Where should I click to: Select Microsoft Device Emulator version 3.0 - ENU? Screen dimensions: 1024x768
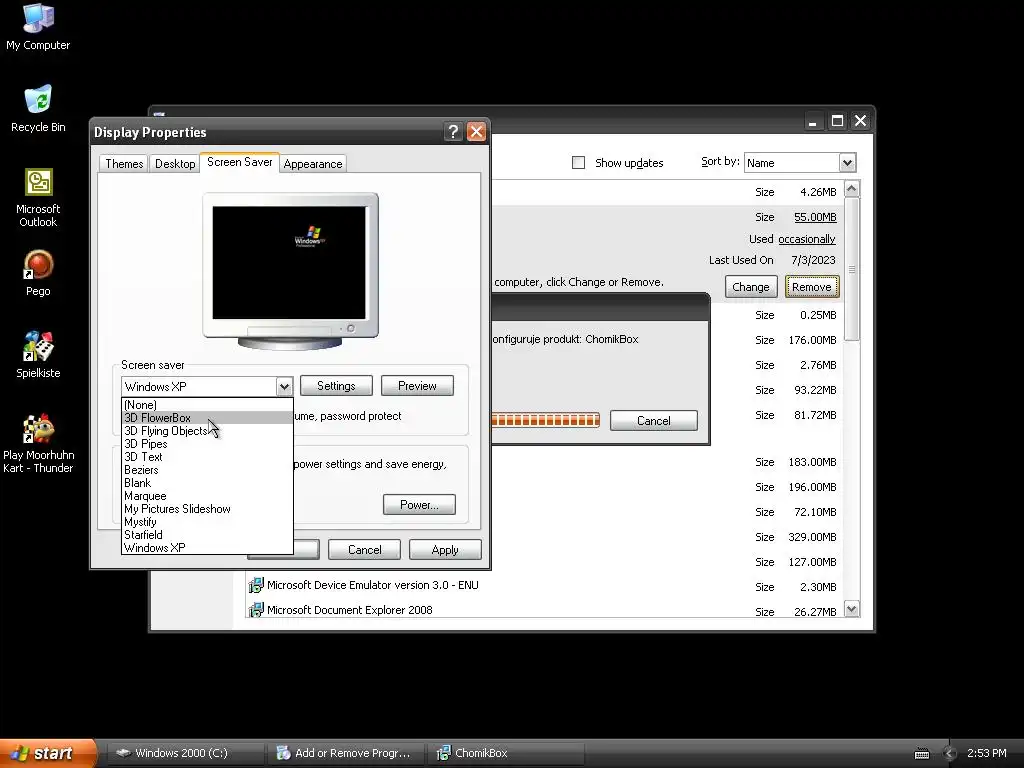[x=373, y=585]
